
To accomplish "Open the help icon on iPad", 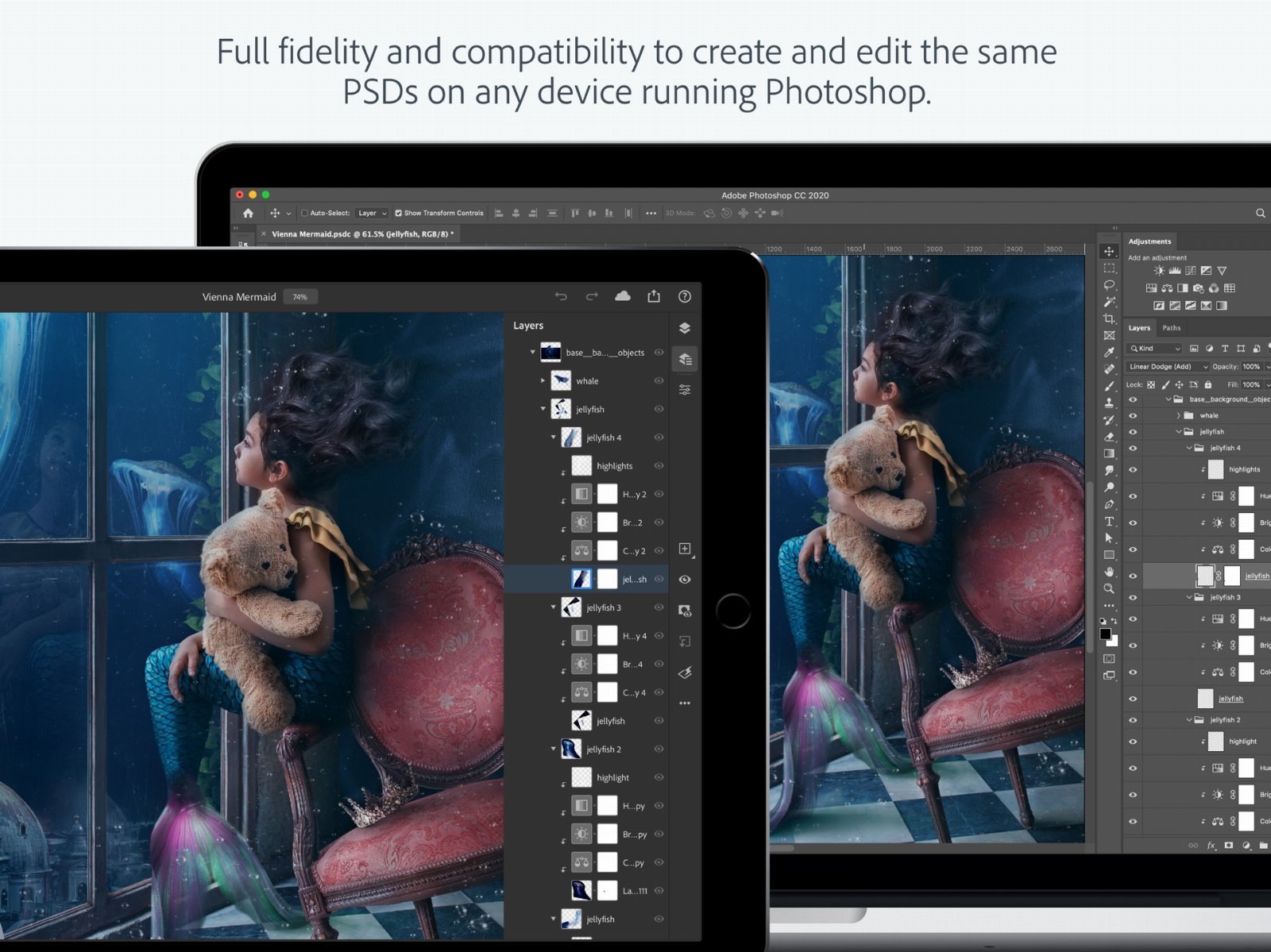I will coord(685,296).
